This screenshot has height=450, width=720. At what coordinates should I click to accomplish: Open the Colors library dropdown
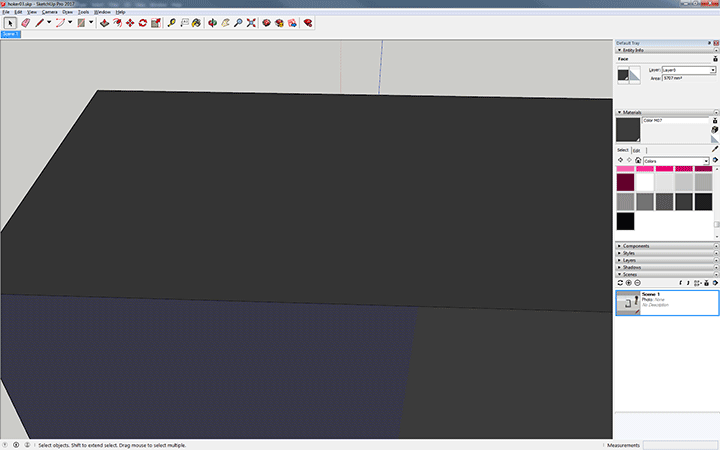coord(705,160)
